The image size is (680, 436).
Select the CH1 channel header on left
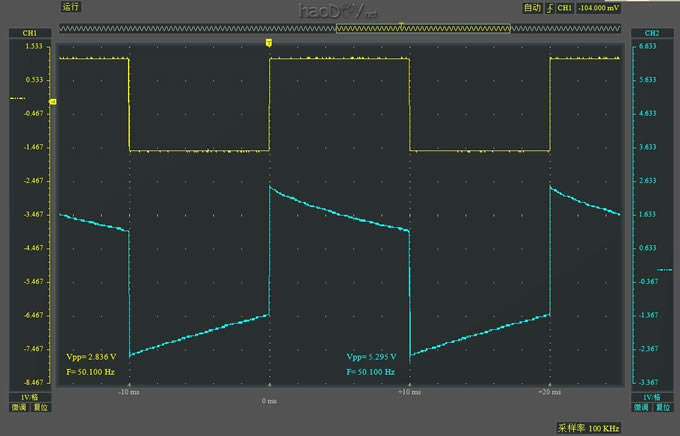pyautogui.click(x=30, y=33)
